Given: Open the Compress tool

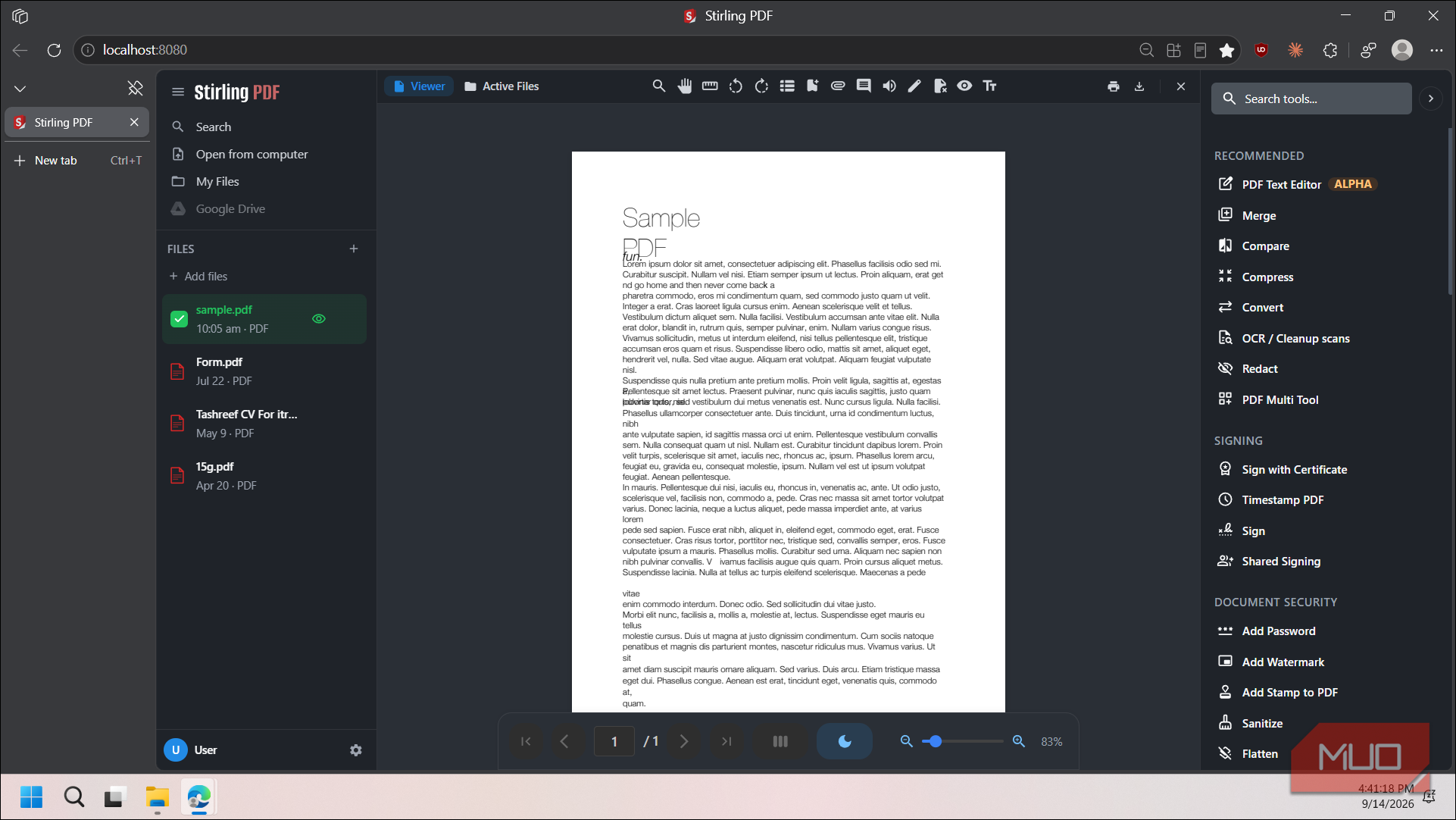Looking at the screenshot, I should coord(1267,277).
